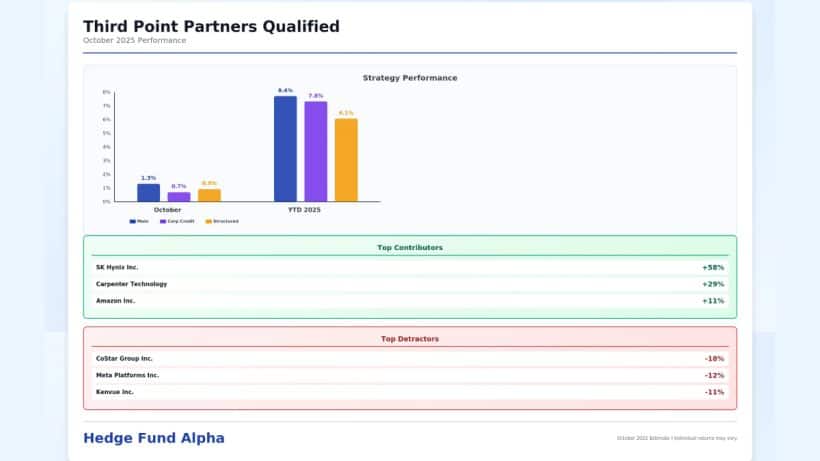Select the Meta Platforms Inc. row
The height and width of the screenshot is (461, 820).
410,375
